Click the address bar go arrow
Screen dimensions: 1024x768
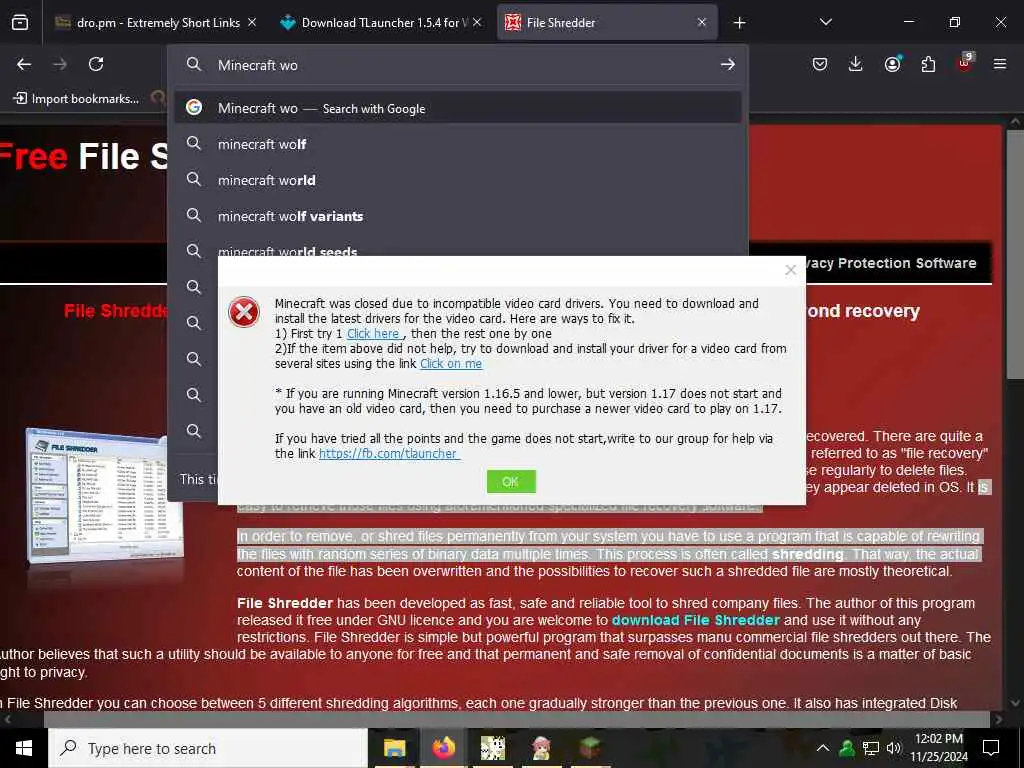coord(728,65)
